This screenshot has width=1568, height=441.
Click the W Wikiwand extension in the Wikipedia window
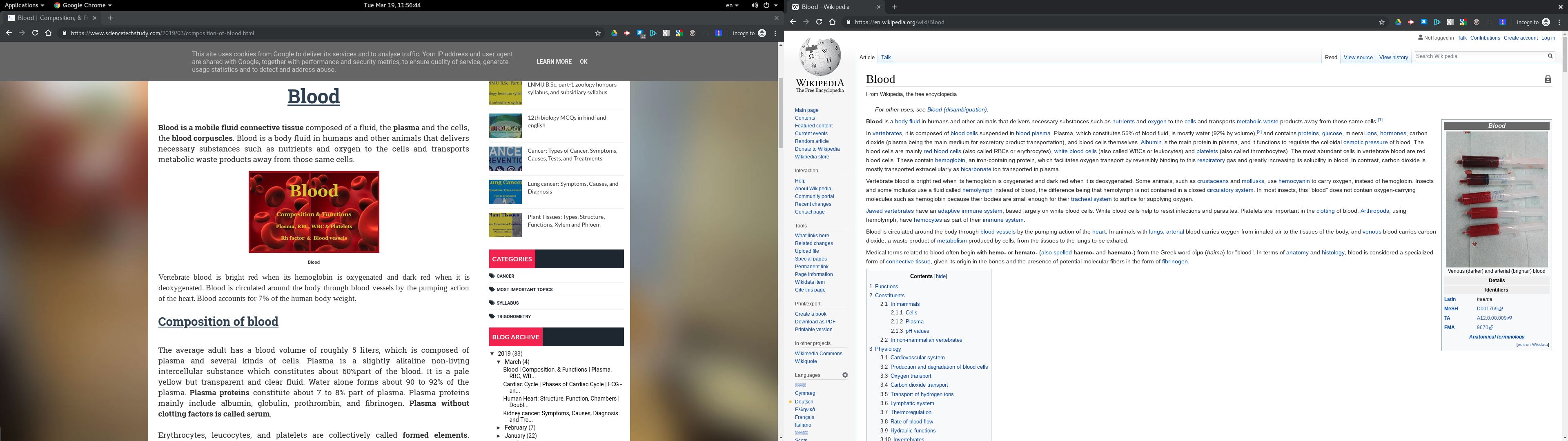(1476, 22)
